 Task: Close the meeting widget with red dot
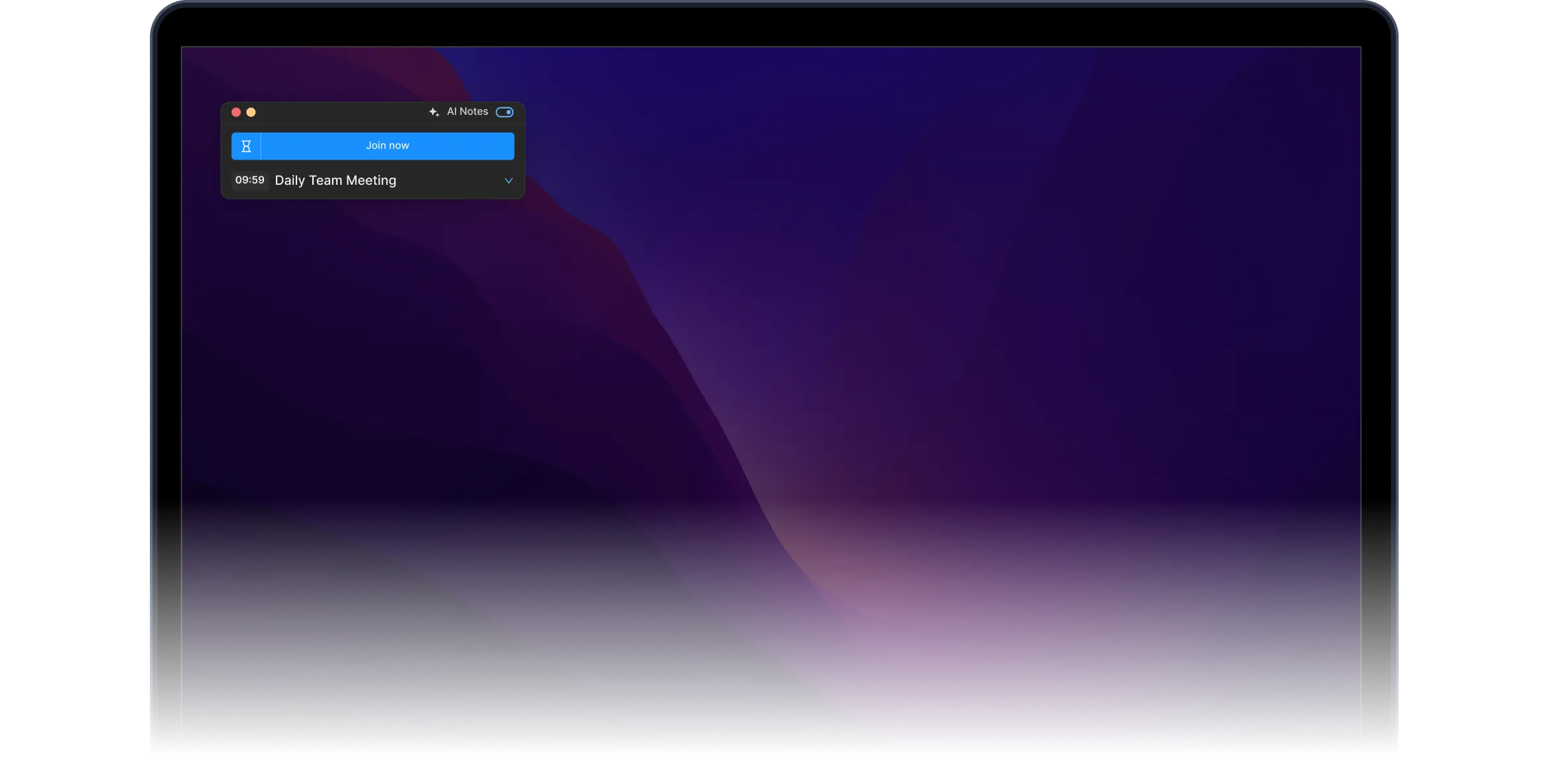point(236,112)
